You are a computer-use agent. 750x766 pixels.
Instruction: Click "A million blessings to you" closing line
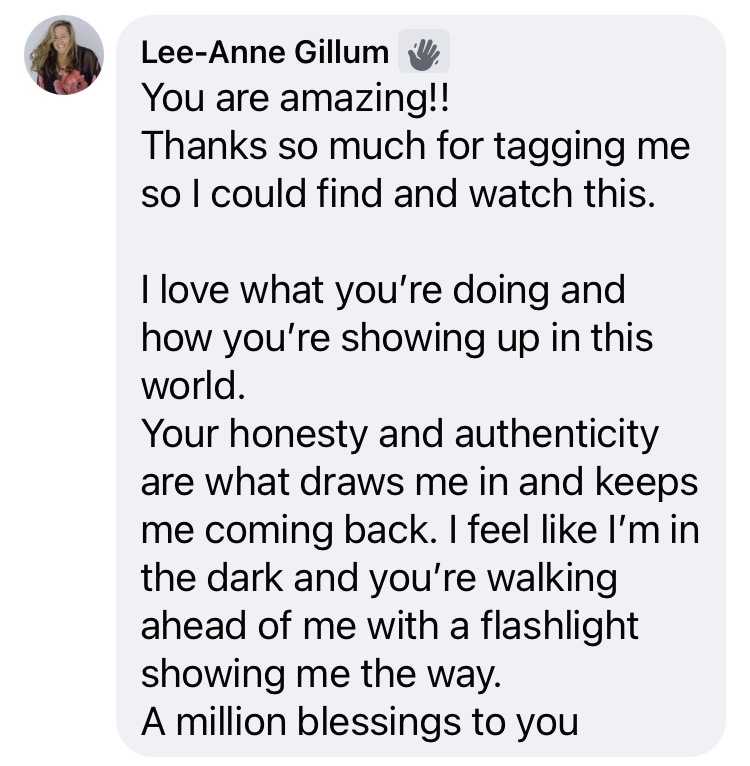(359, 720)
